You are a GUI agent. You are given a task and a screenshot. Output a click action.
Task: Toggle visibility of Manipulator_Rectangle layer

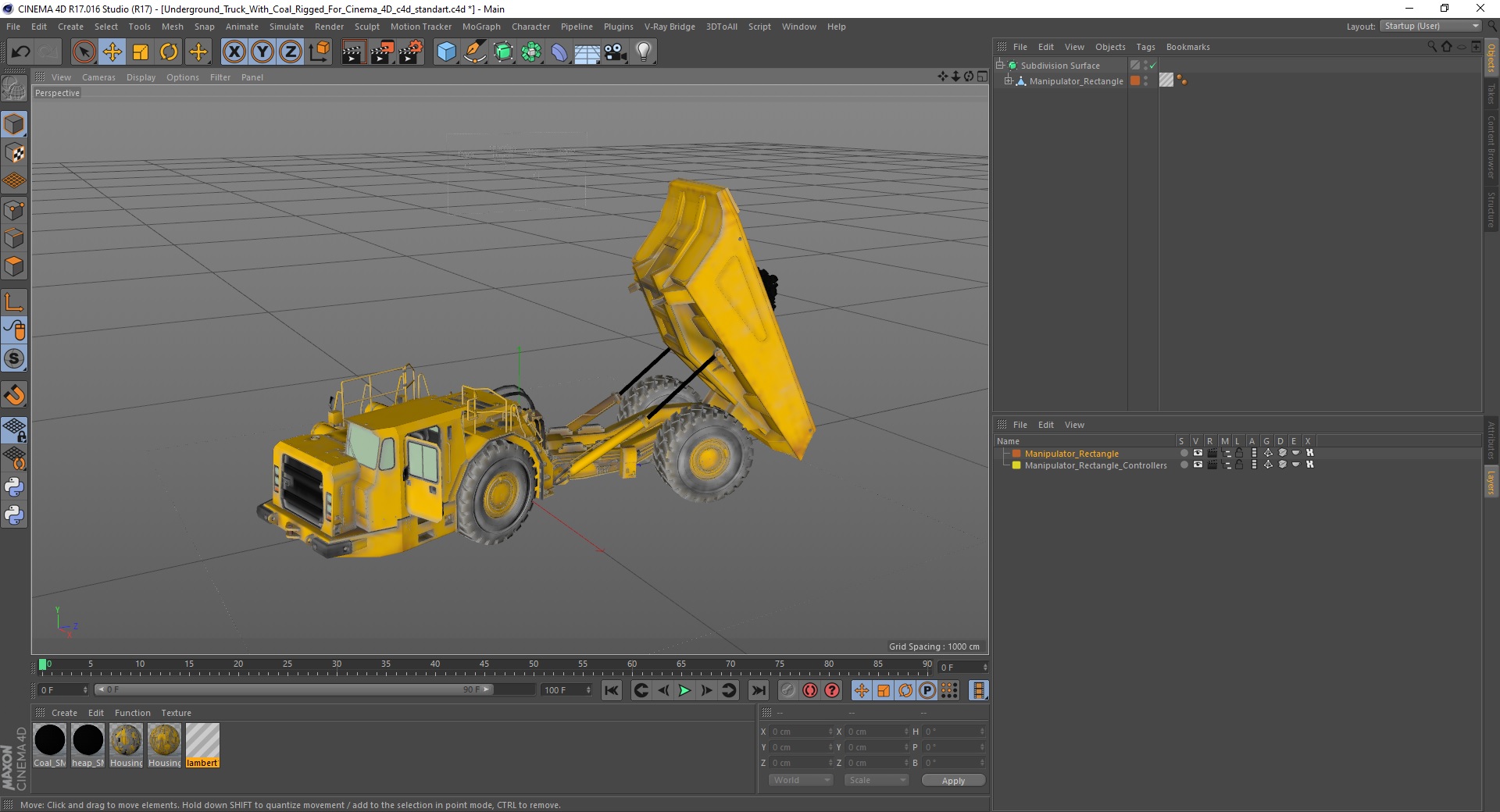tap(1198, 453)
